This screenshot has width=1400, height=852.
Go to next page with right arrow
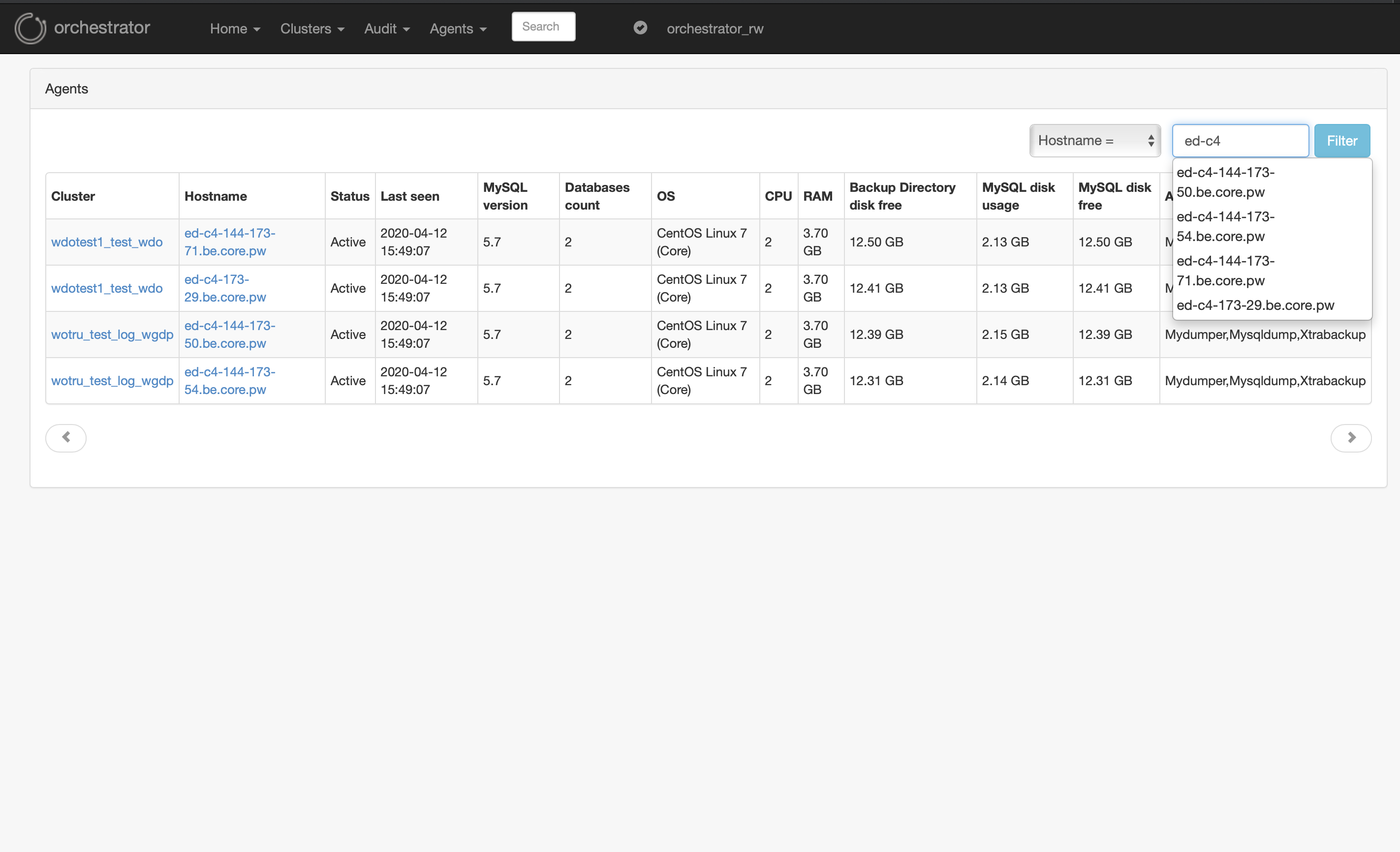pyautogui.click(x=1351, y=437)
